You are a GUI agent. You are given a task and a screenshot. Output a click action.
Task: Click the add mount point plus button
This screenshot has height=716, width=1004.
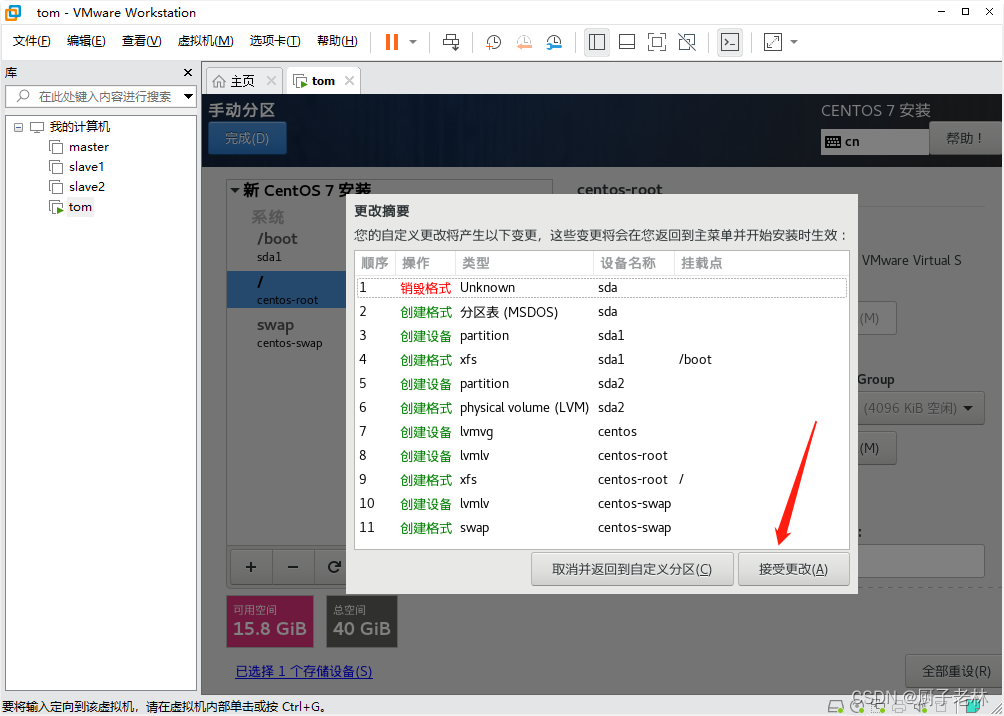251,567
